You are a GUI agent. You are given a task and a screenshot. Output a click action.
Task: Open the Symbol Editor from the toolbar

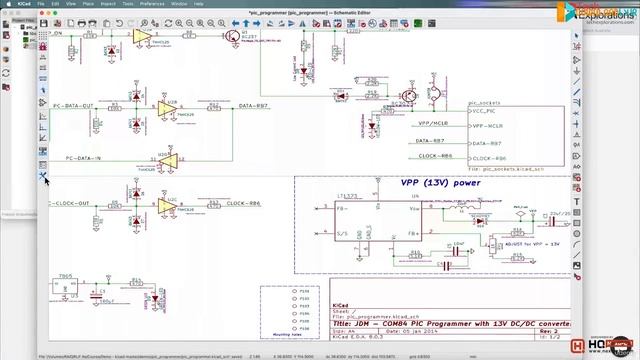tap(316, 23)
